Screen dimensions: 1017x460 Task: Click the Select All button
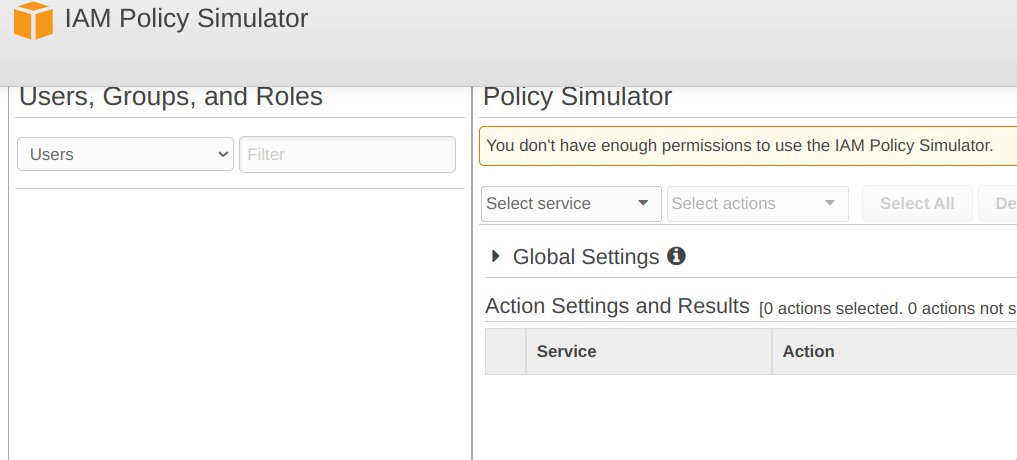[916, 204]
